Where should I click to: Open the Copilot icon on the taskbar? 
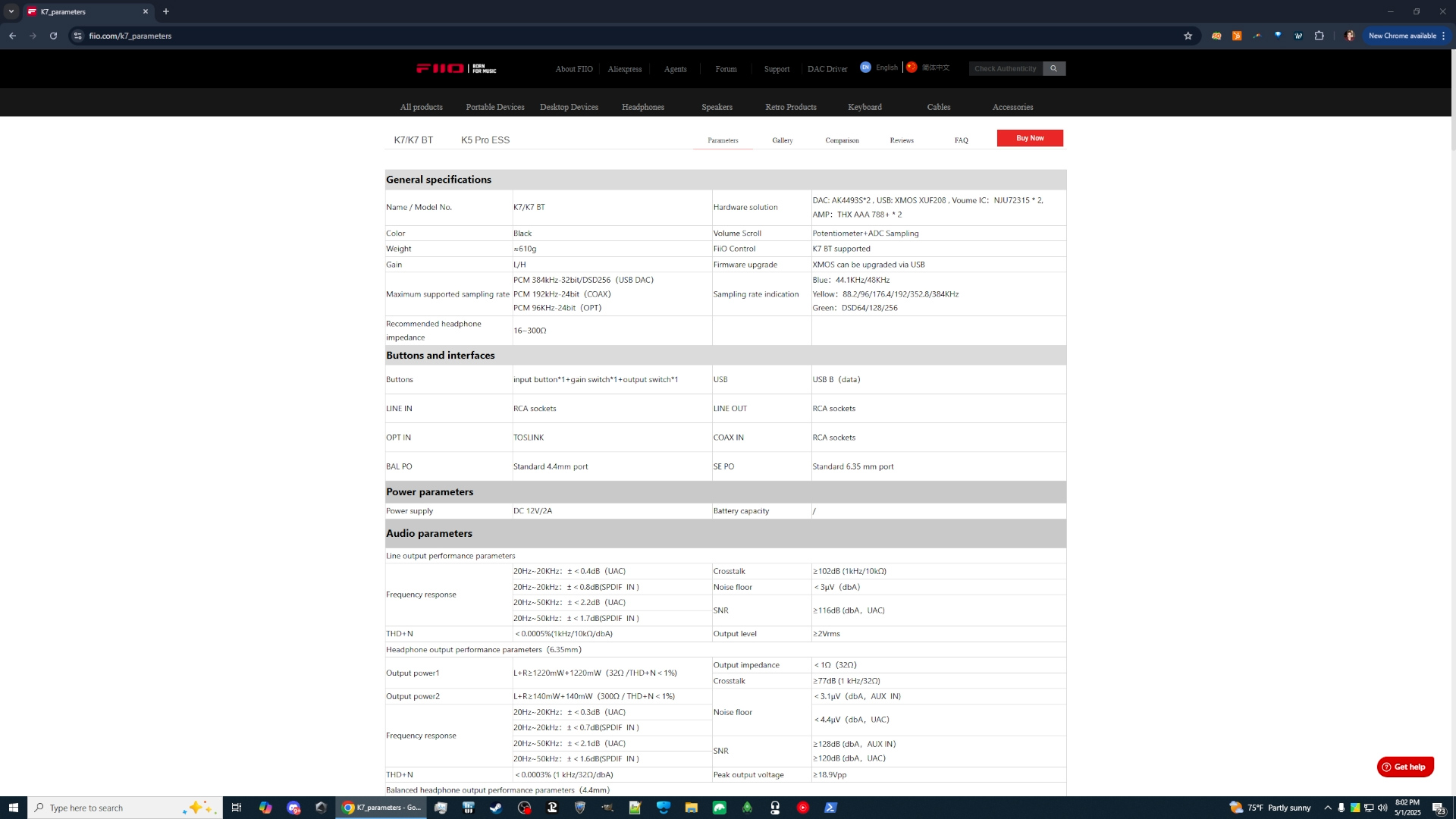[x=265, y=808]
